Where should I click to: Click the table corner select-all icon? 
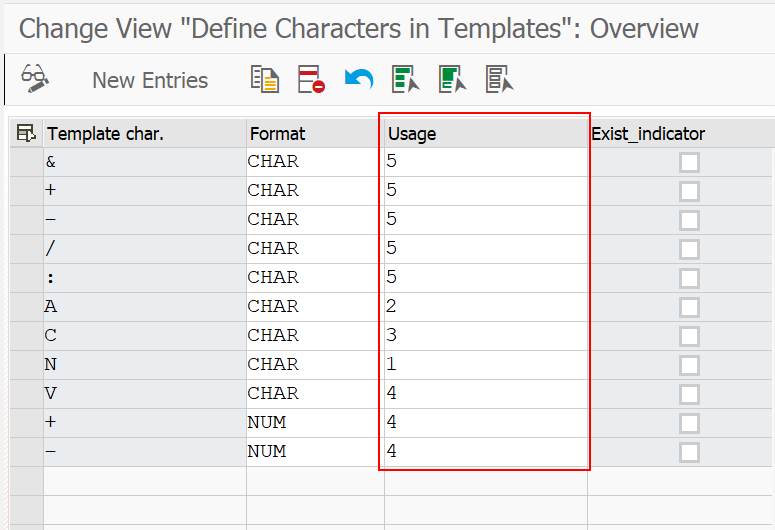26,133
